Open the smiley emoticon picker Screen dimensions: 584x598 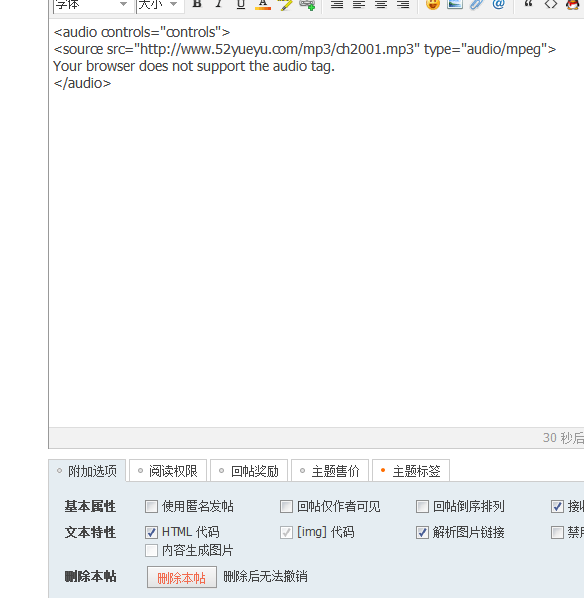point(433,4)
